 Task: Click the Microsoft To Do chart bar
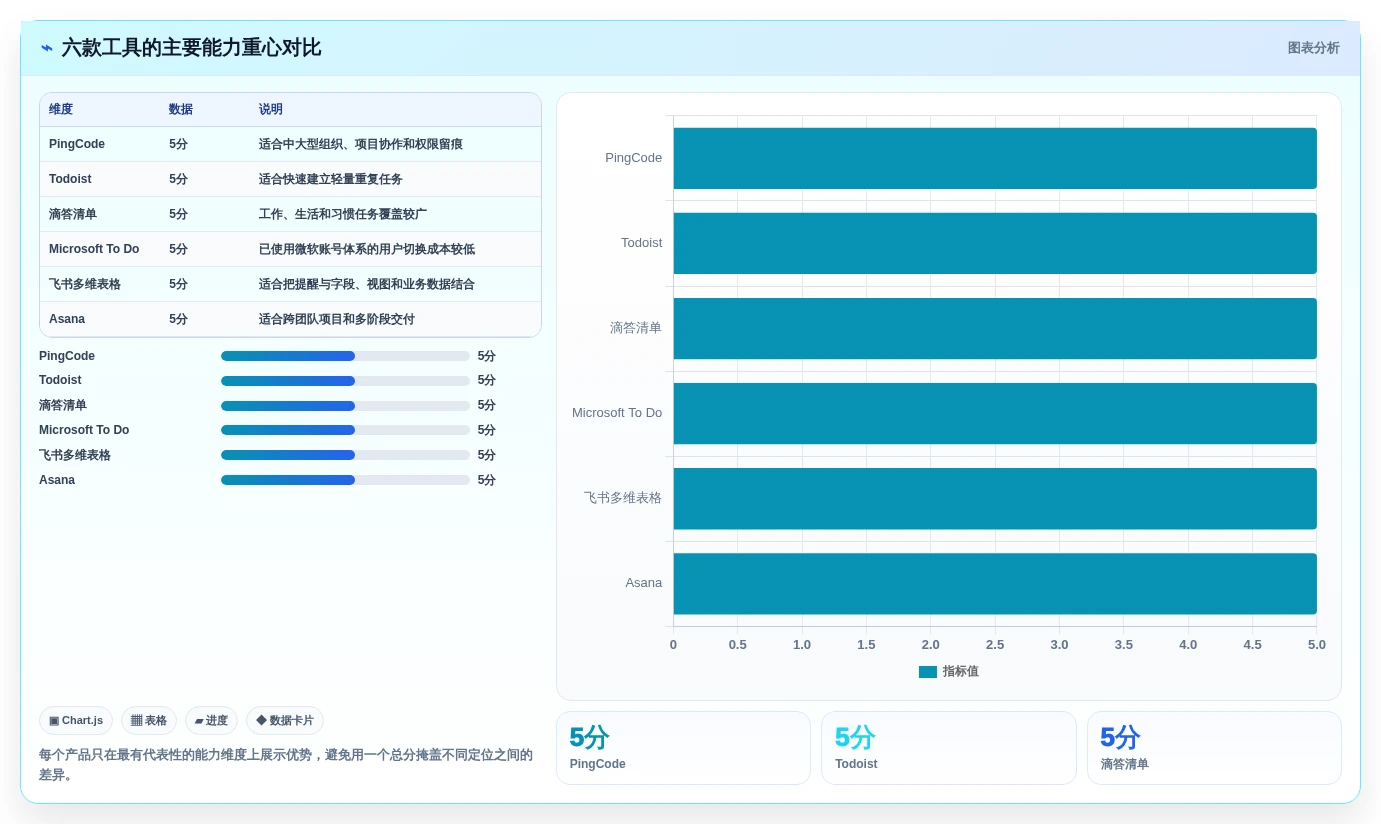(x=995, y=413)
